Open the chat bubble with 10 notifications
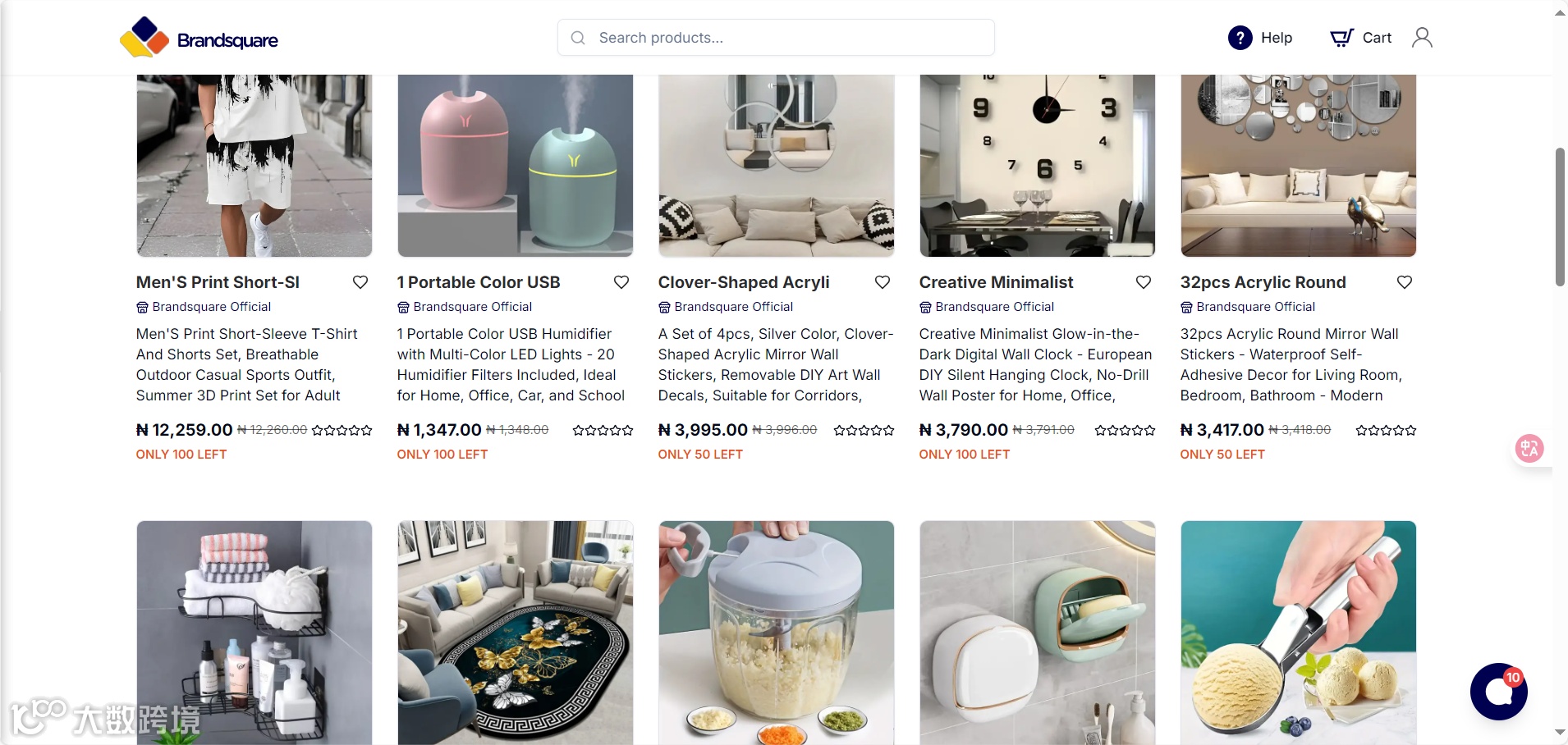Viewport: 1568px width, 745px height. point(1498,692)
